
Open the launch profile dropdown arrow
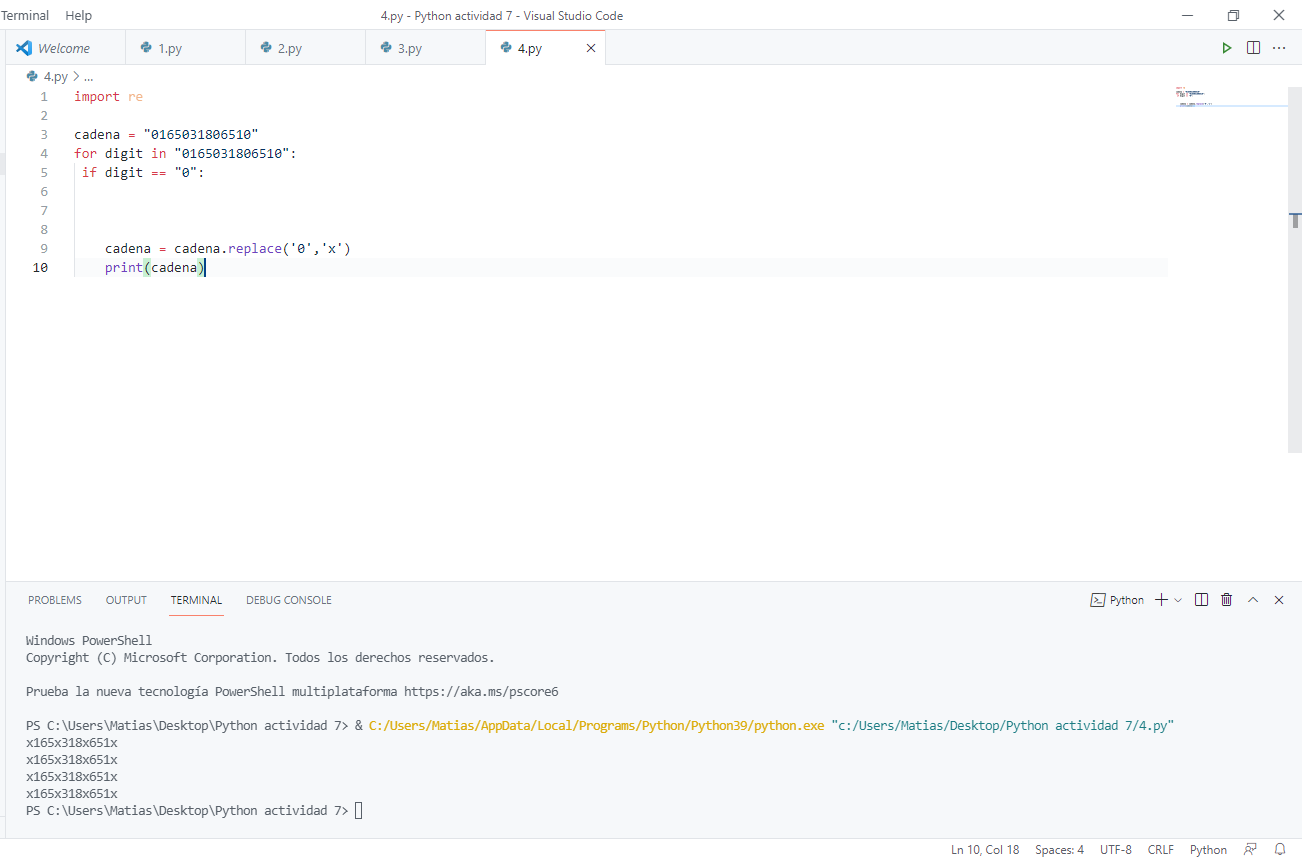tap(1178, 600)
